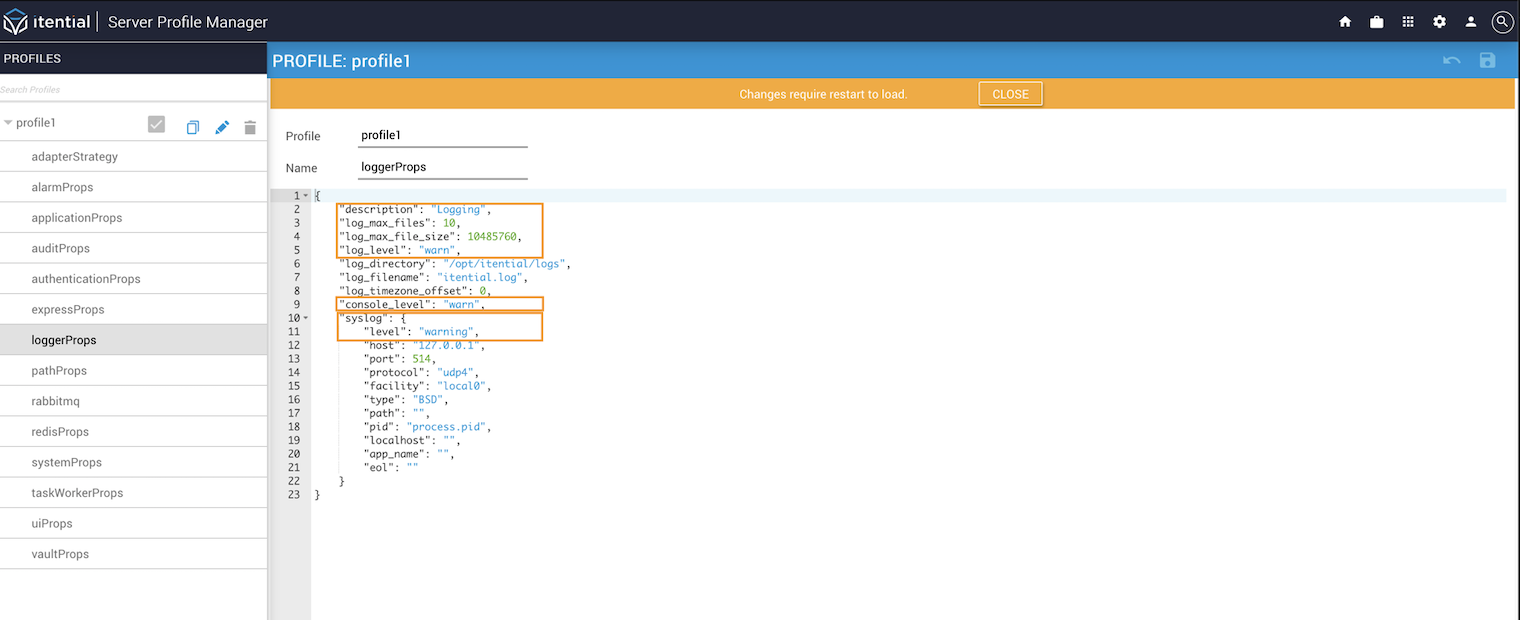Select auditProps in profile list

(x=134, y=248)
